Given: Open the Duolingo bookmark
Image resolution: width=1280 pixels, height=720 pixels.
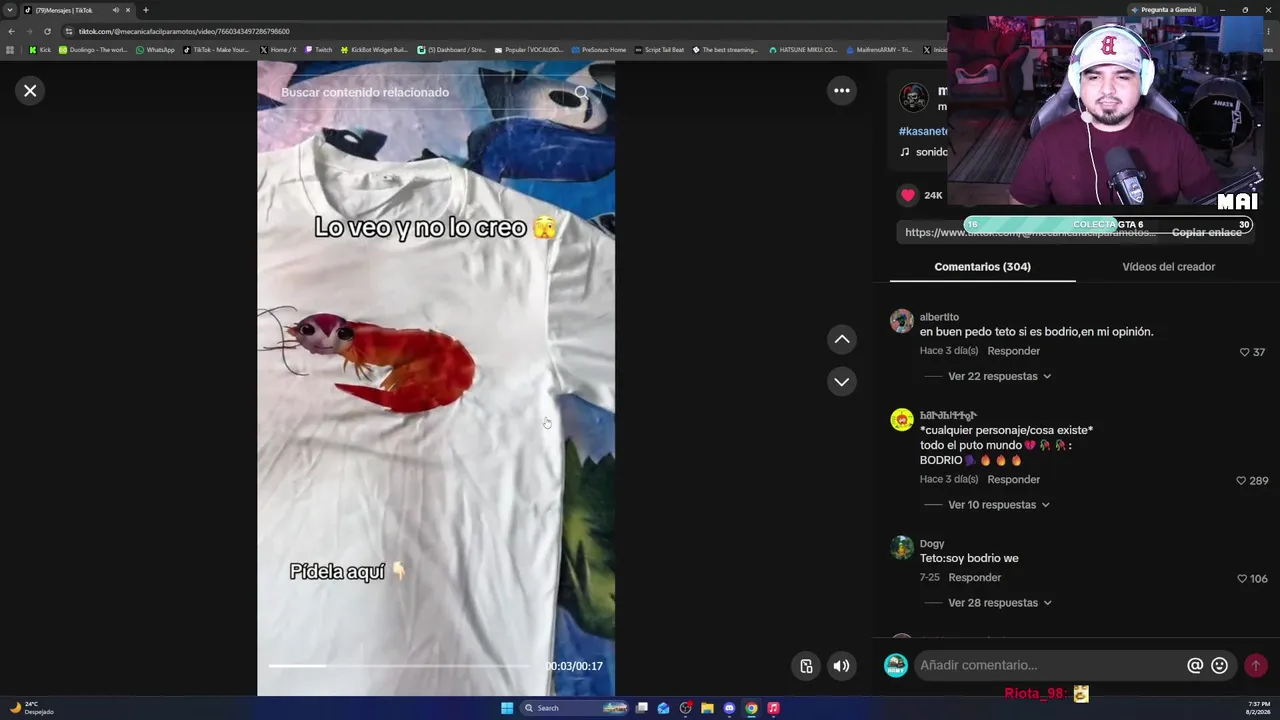Looking at the screenshot, I should 93,49.
